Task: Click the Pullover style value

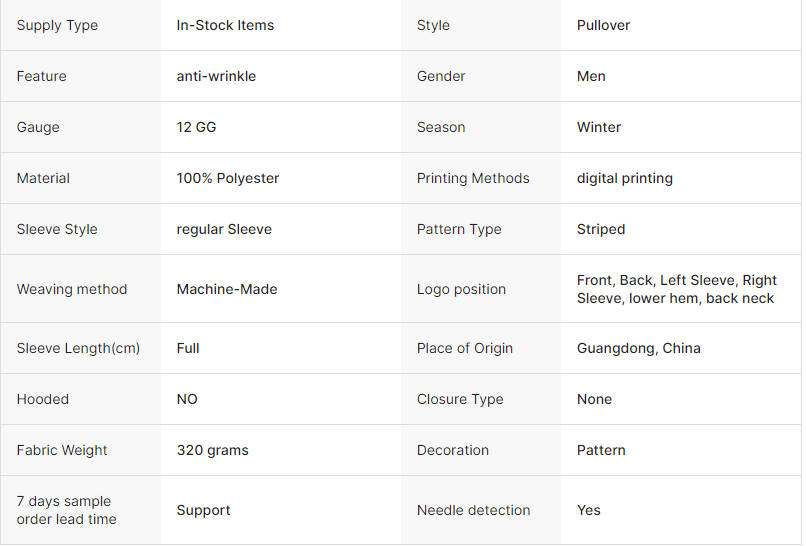Action: click(x=603, y=25)
